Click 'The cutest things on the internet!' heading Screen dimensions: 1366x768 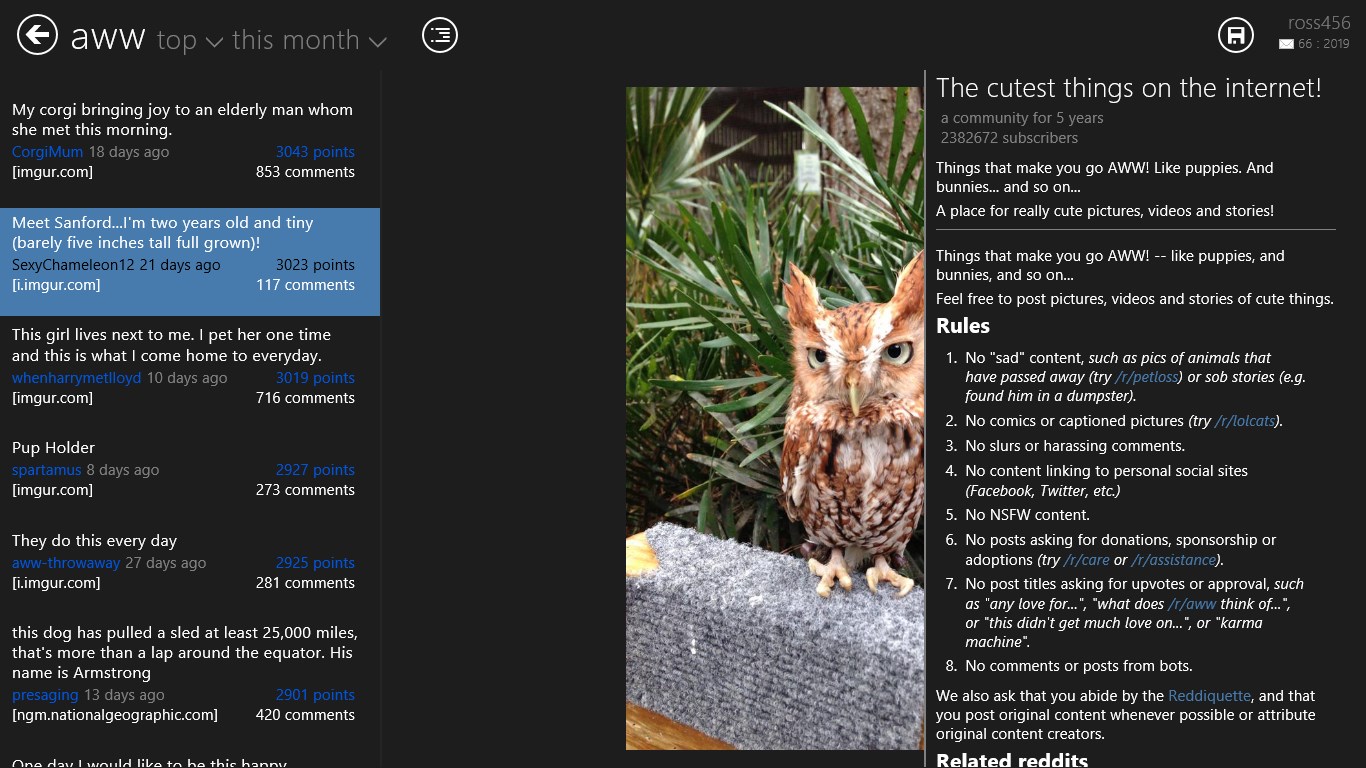tap(1129, 88)
